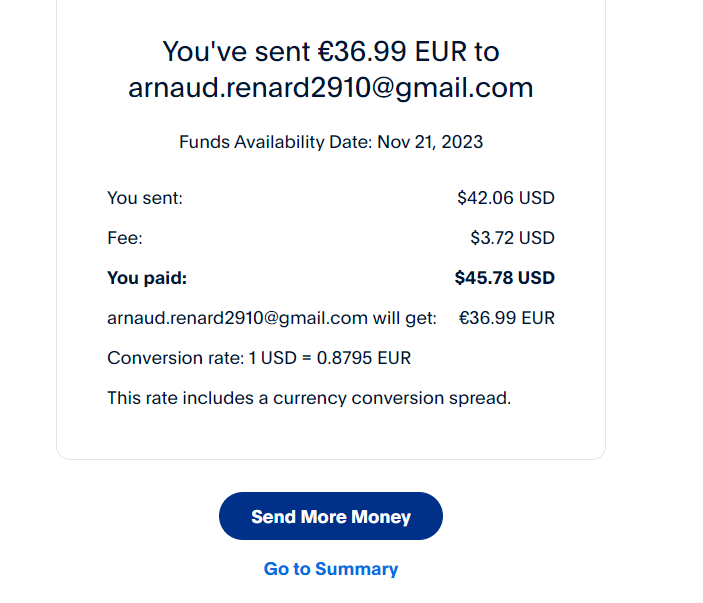Click the "Fee:" row label

[125, 238]
